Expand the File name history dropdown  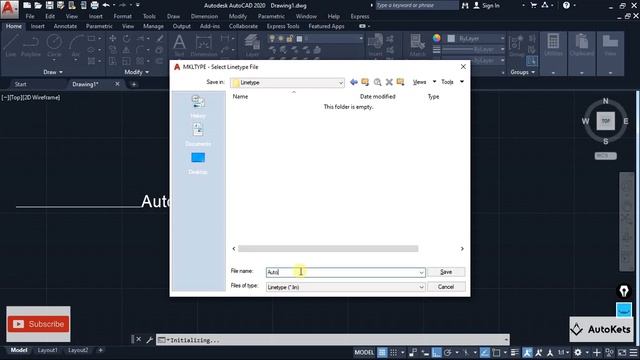point(421,272)
